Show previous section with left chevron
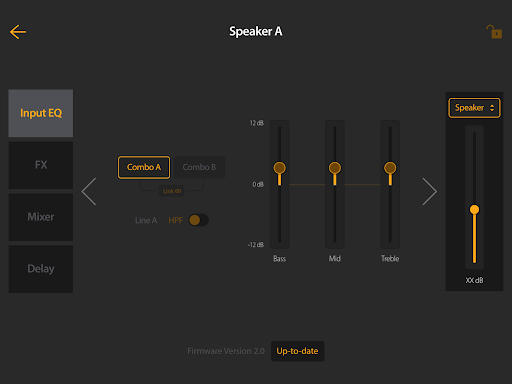 point(89,191)
